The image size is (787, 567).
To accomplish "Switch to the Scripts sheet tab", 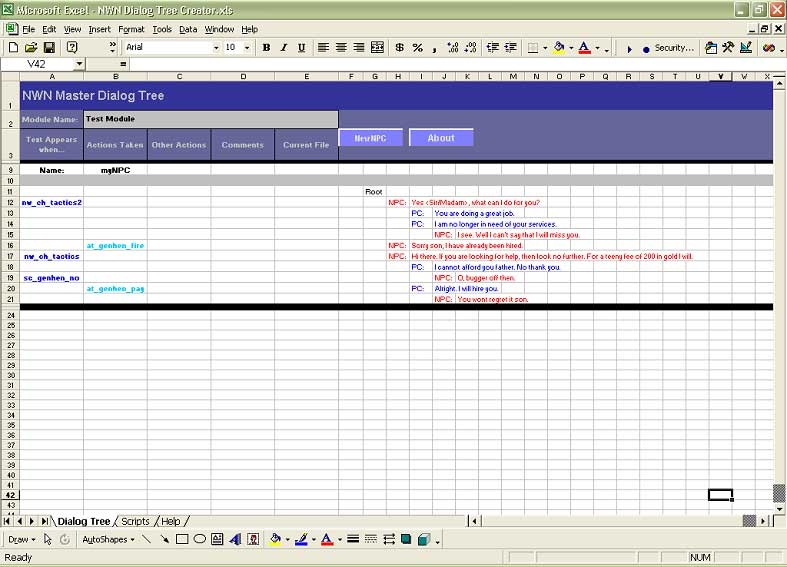I will pos(135,521).
